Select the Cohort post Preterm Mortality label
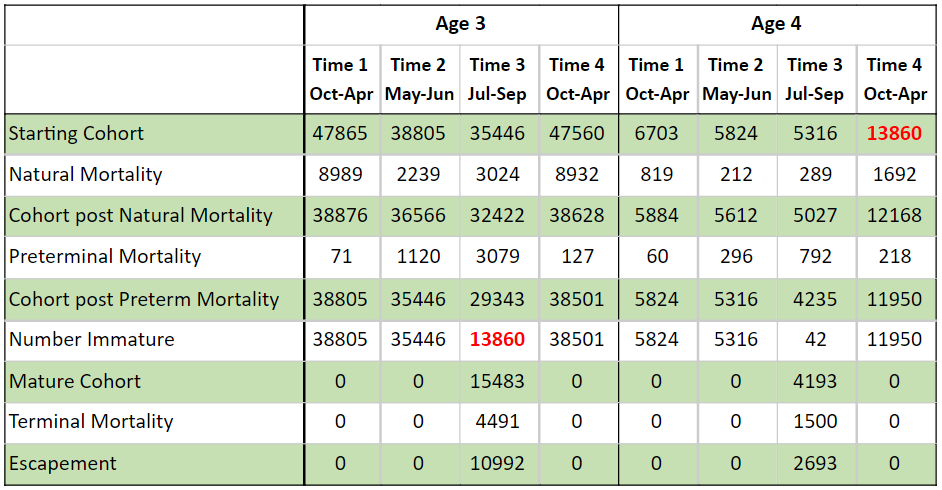 tap(154, 299)
